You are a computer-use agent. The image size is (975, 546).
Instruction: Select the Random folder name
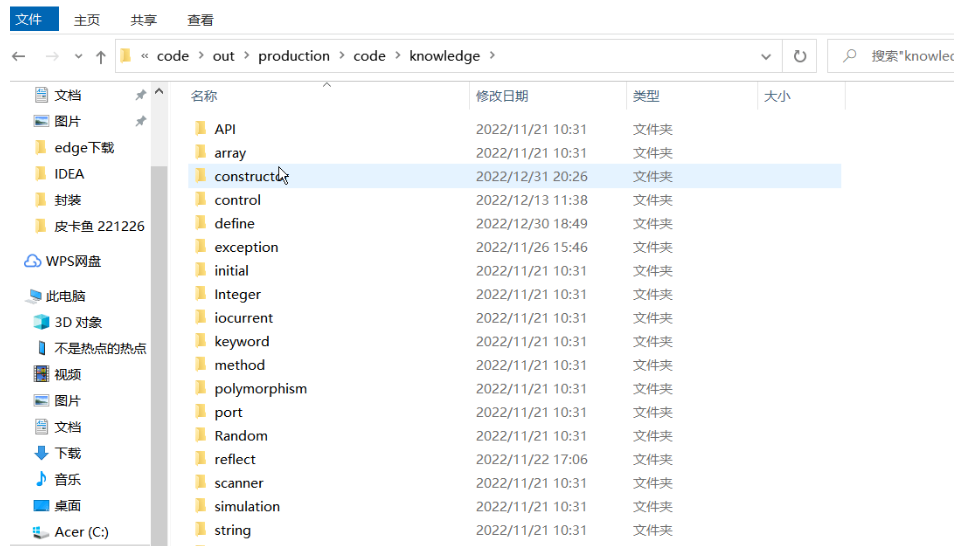[x=241, y=435]
